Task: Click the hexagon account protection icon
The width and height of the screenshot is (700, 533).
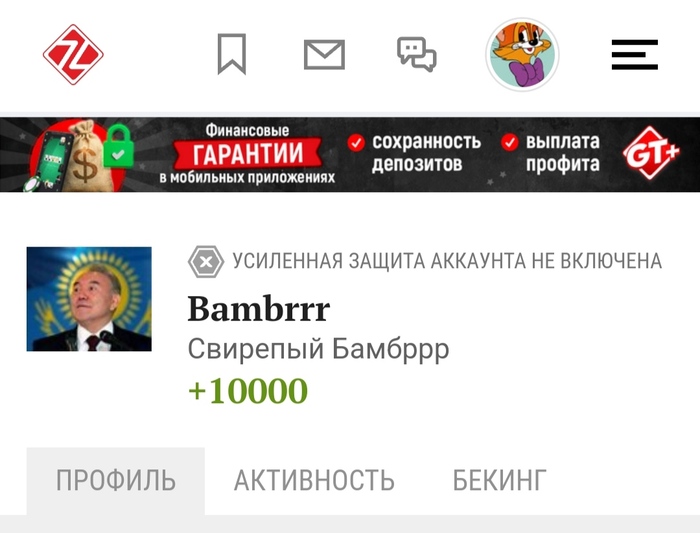Action: pos(206,262)
